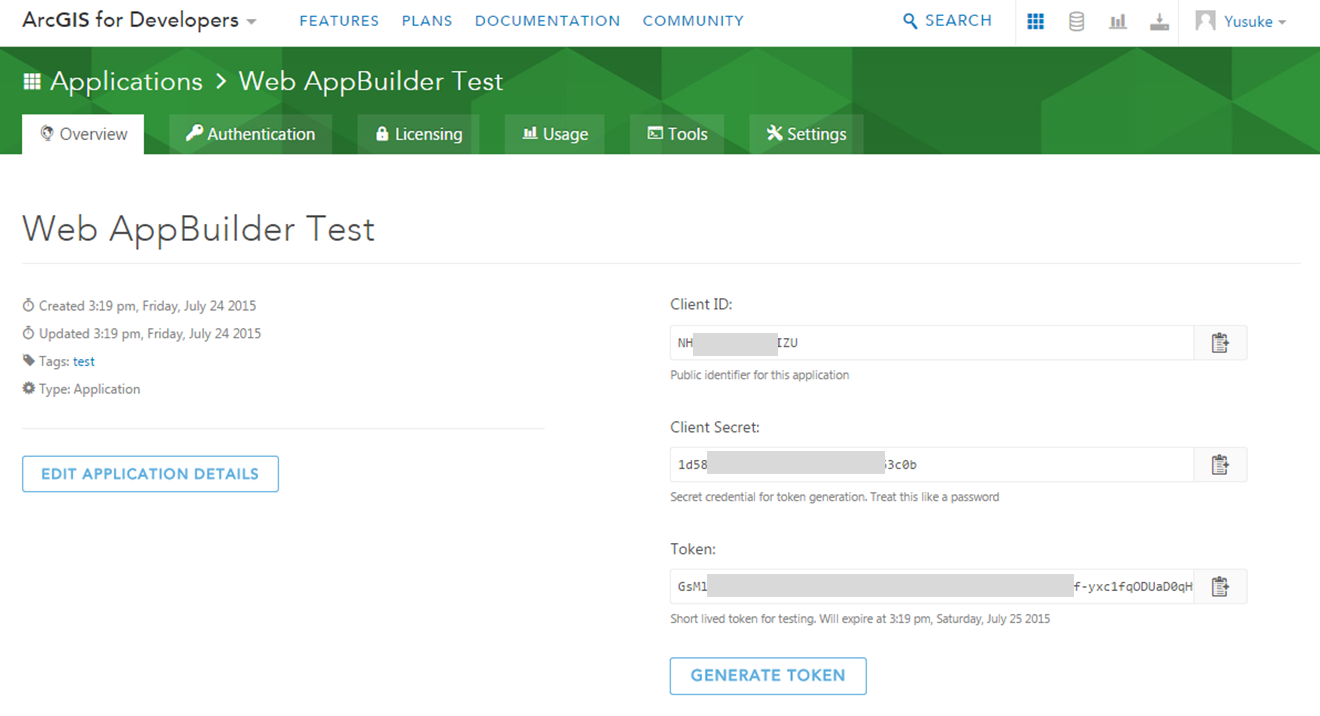Click the GENERATE TOKEN button

[x=768, y=676]
